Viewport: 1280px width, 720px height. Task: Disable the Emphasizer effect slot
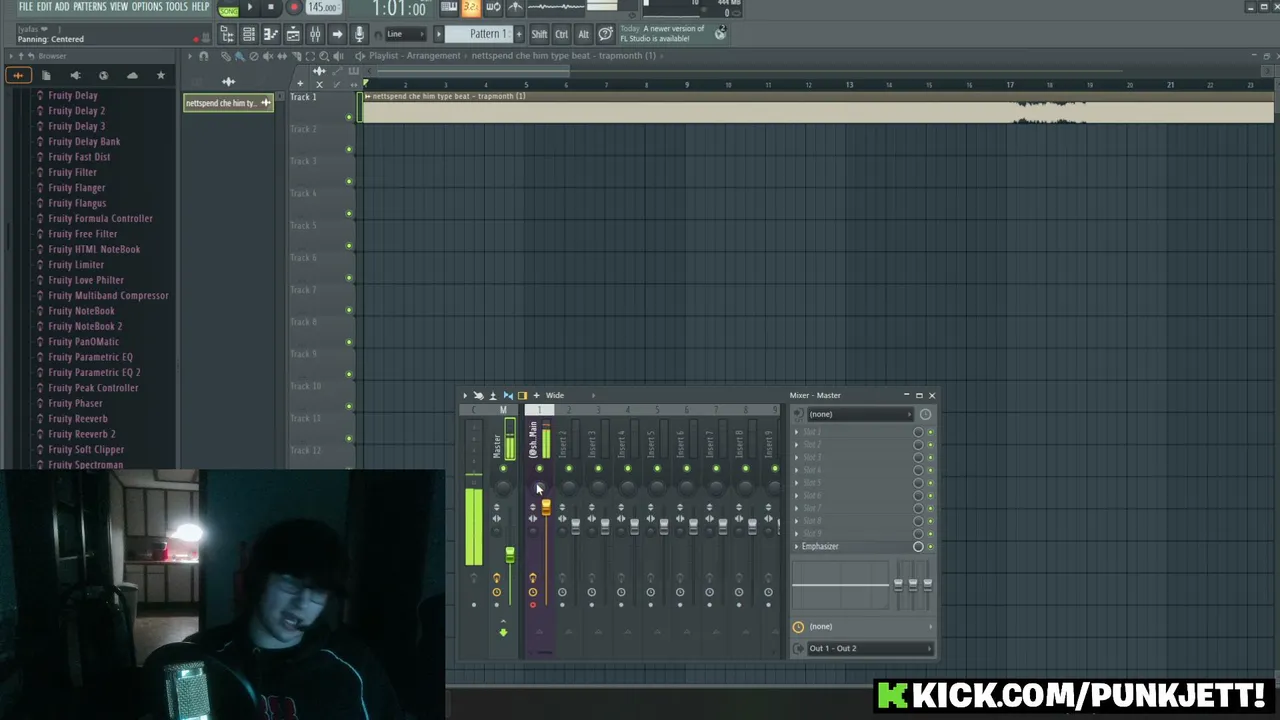click(x=929, y=546)
